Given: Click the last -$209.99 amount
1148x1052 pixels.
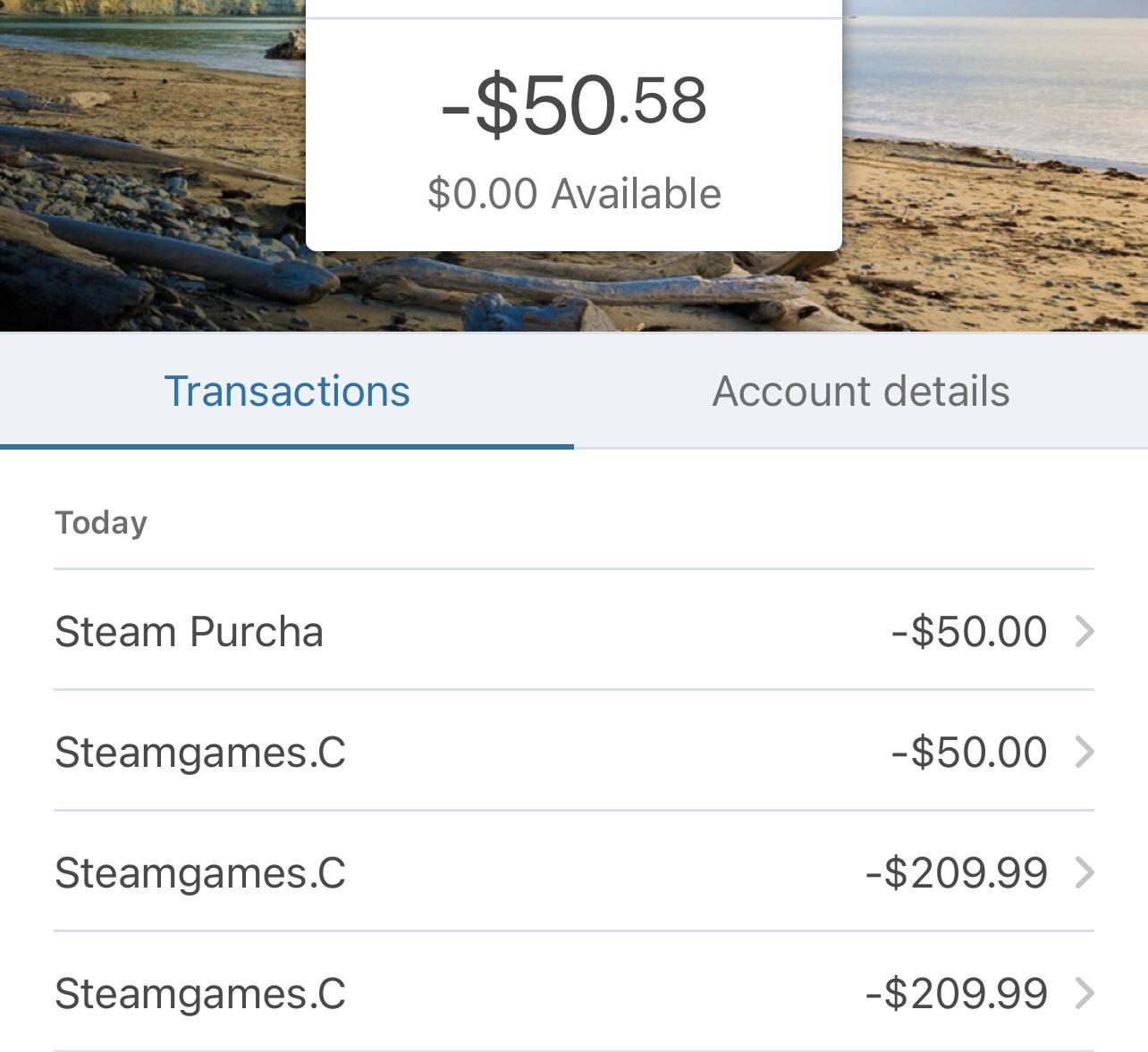Looking at the screenshot, I should click(957, 994).
